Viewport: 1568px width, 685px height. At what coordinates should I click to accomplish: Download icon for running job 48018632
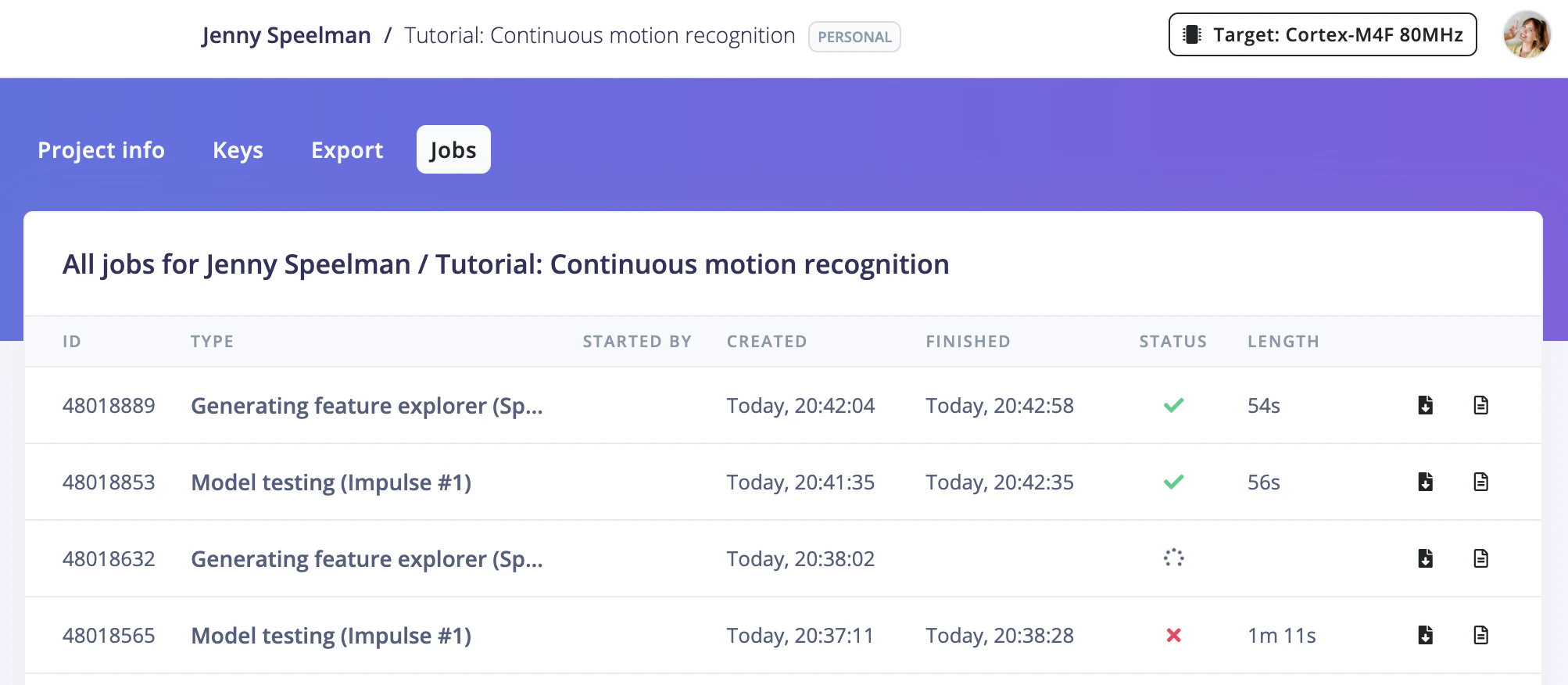click(x=1426, y=558)
